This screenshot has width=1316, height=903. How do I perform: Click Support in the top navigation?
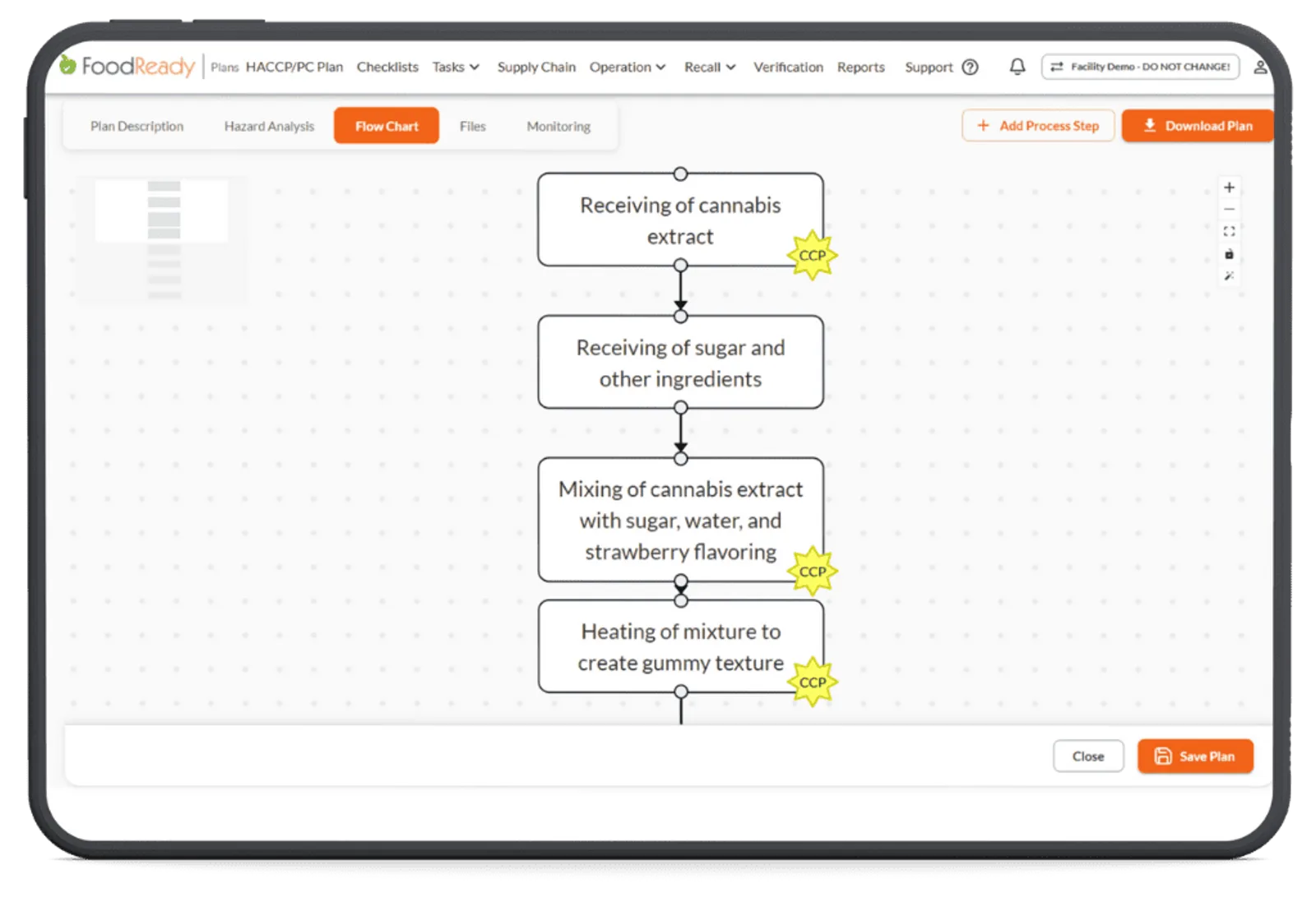(x=929, y=67)
